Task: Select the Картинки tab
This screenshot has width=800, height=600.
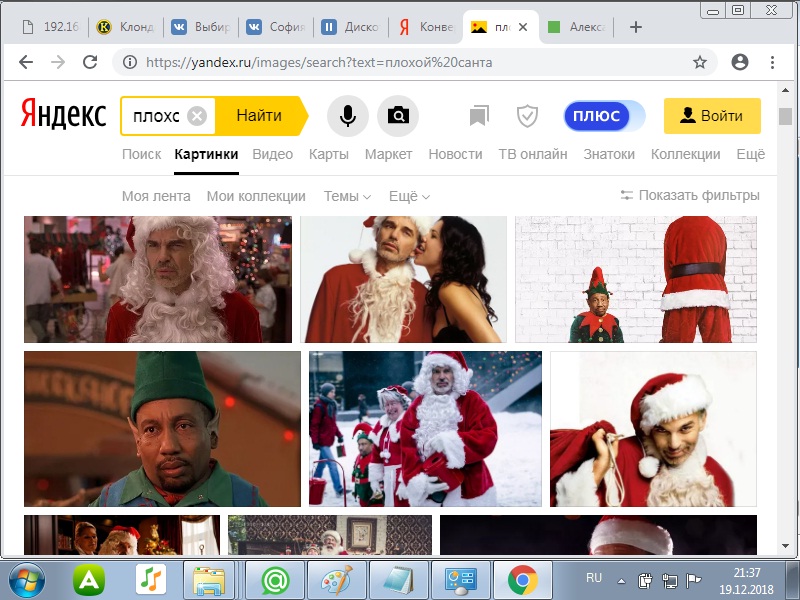Action: (x=206, y=154)
